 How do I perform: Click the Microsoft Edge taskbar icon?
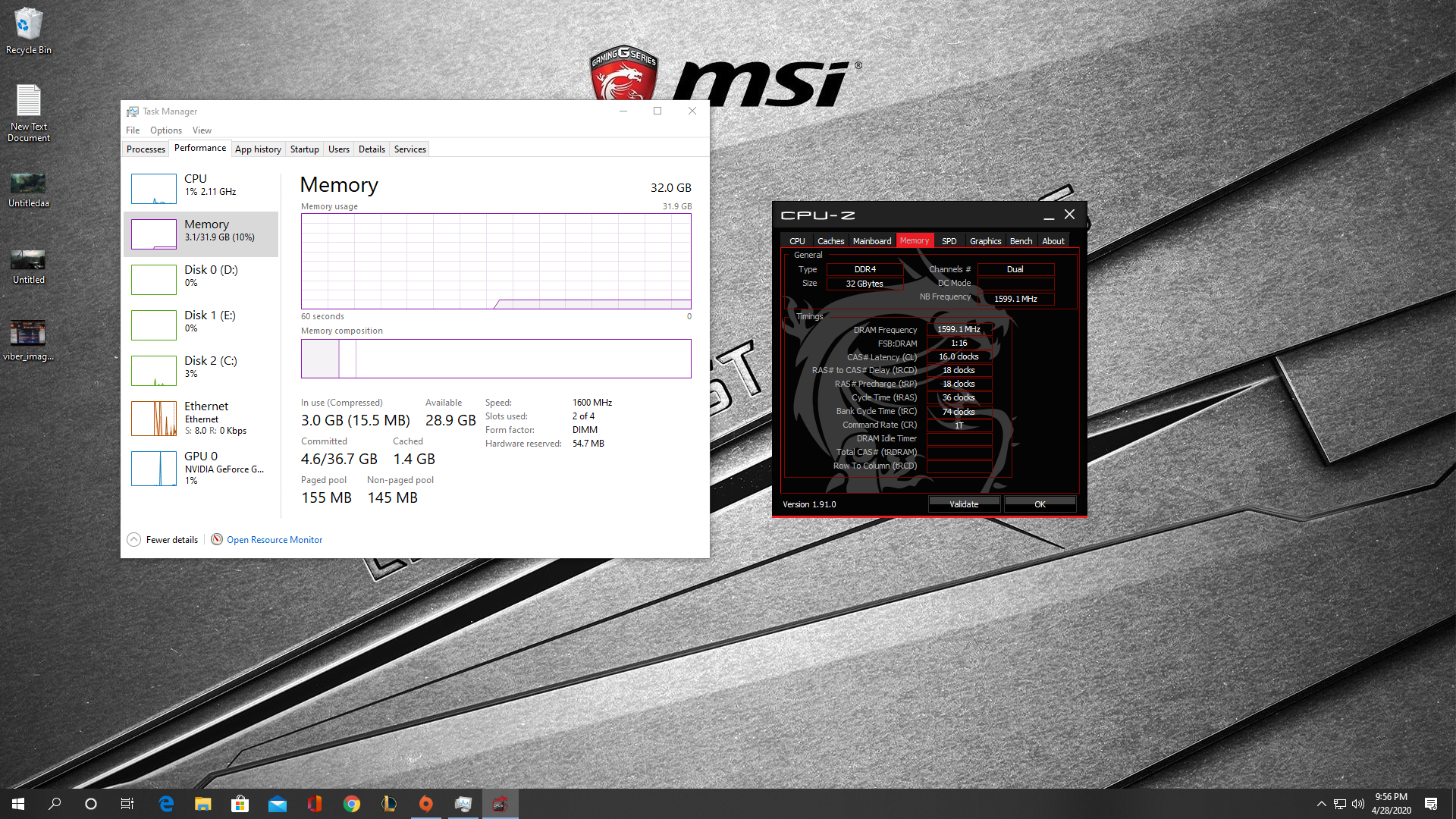[x=166, y=804]
